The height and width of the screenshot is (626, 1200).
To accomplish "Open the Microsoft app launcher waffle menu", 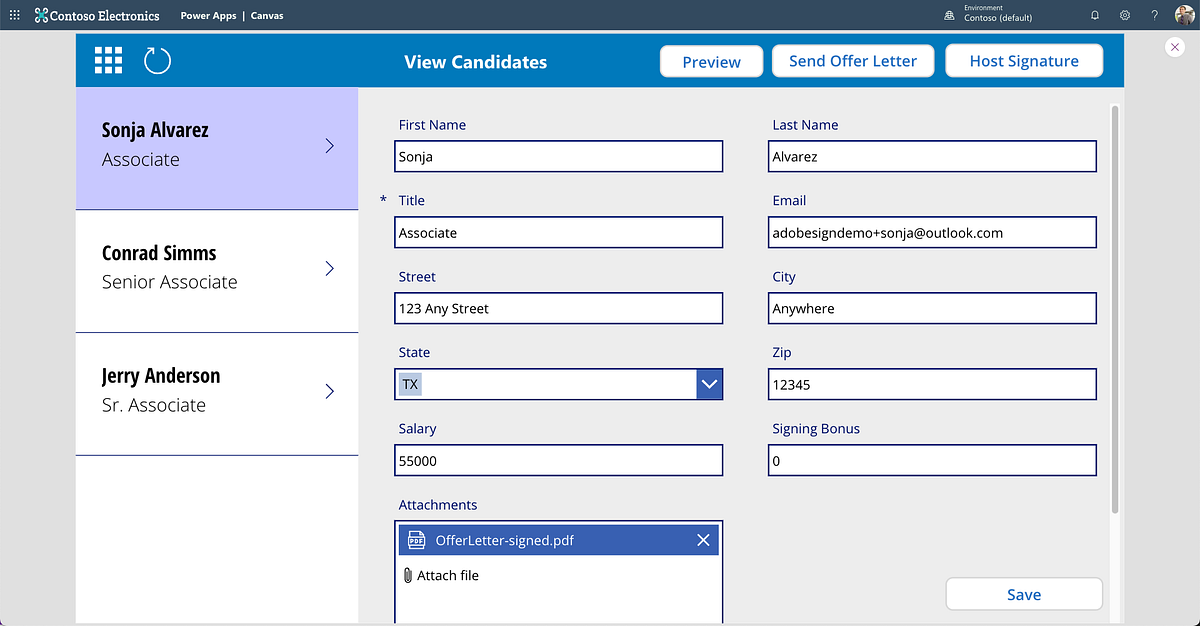I will 14,15.
